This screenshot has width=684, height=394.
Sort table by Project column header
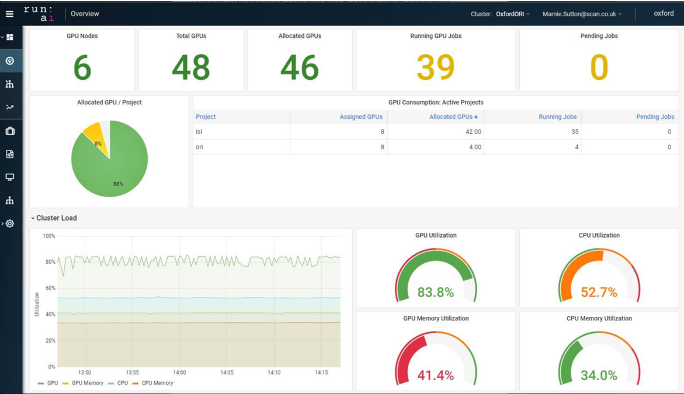pos(205,117)
